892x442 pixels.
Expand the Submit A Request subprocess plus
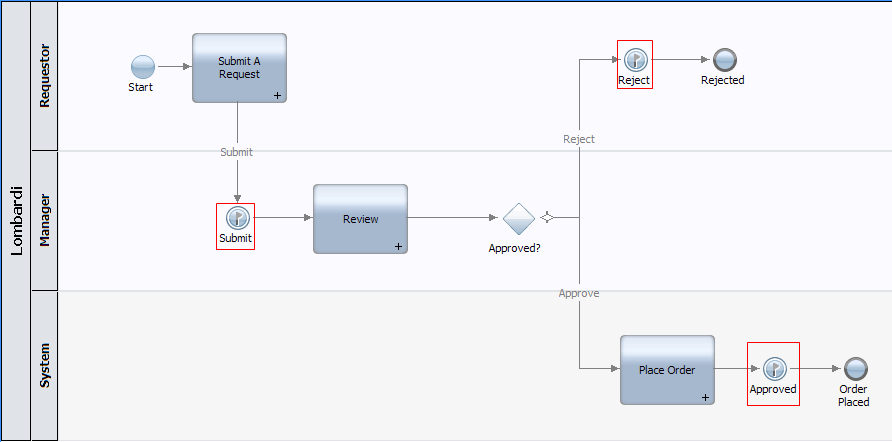click(277, 95)
